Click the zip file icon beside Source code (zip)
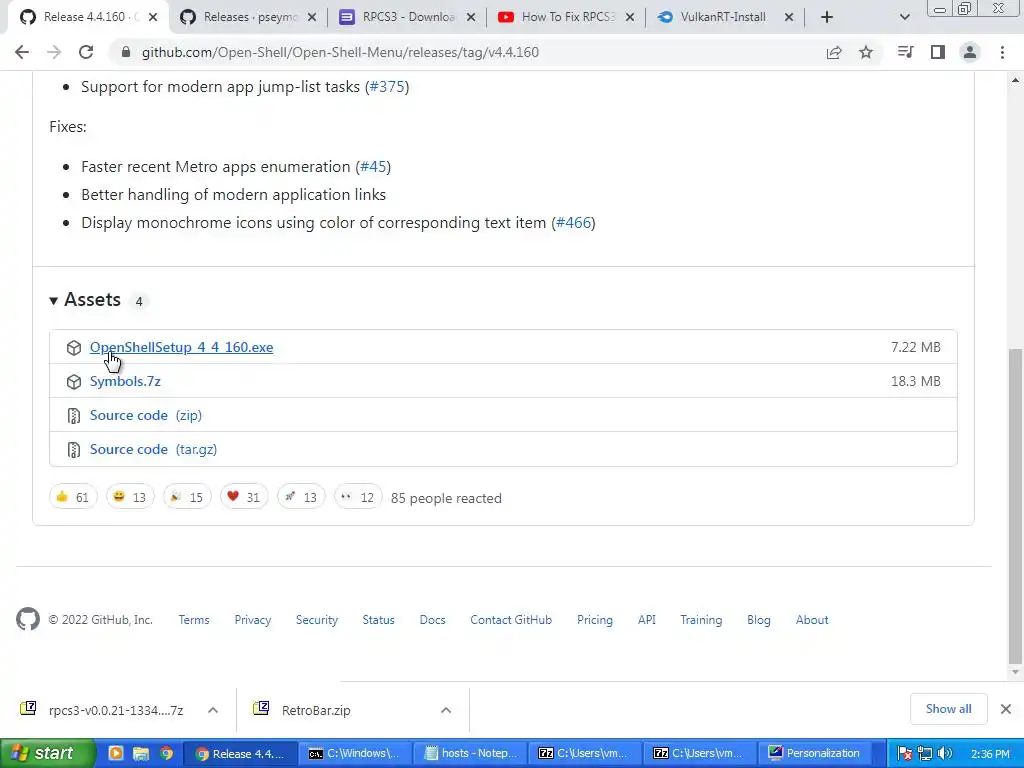Image resolution: width=1024 pixels, height=768 pixels. (x=74, y=415)
